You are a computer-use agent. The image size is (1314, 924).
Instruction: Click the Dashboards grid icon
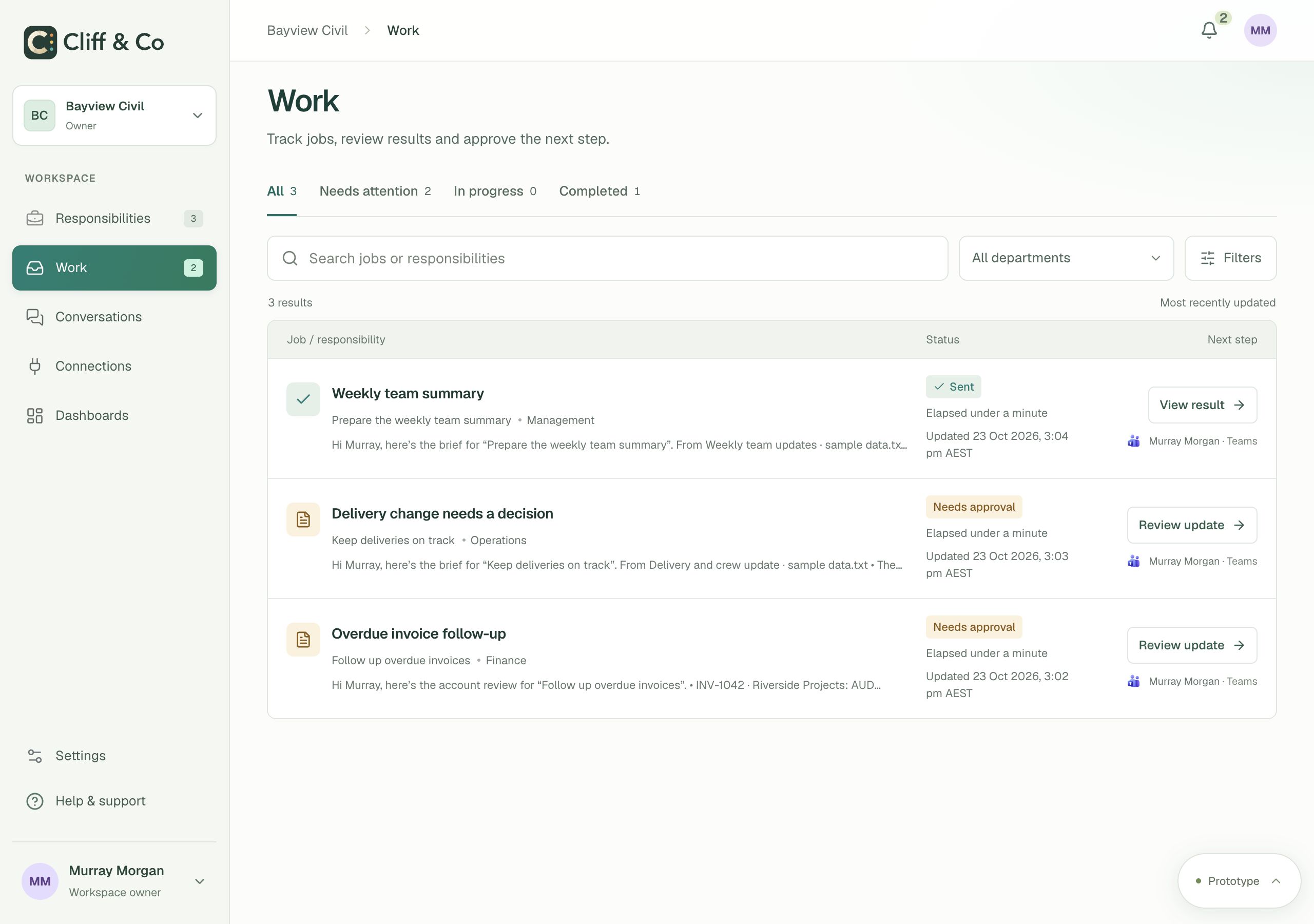[35, 415]
